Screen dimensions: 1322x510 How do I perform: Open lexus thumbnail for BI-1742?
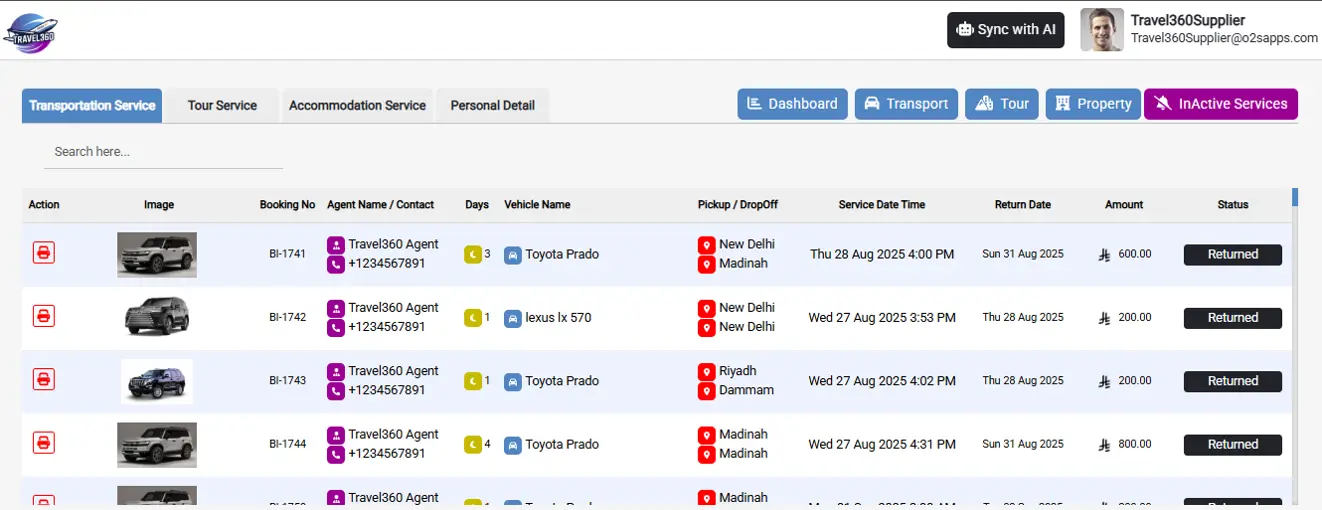coord(157,317)
